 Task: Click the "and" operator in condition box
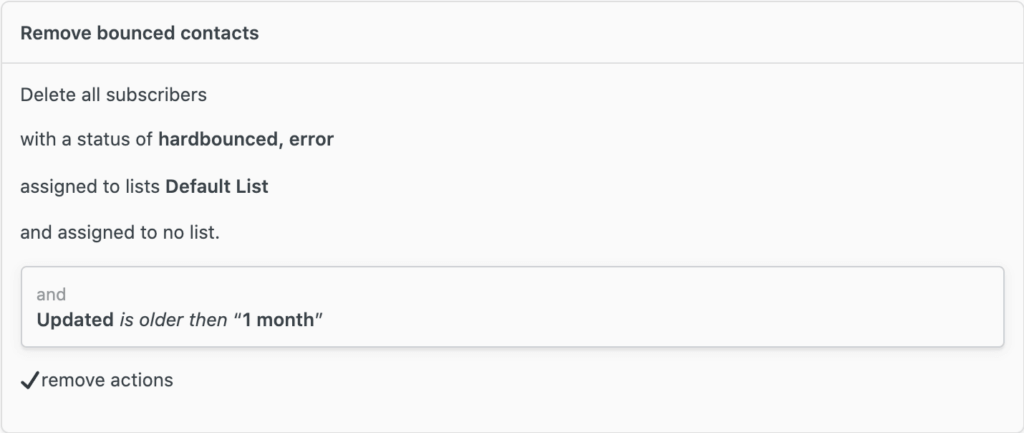50,295
